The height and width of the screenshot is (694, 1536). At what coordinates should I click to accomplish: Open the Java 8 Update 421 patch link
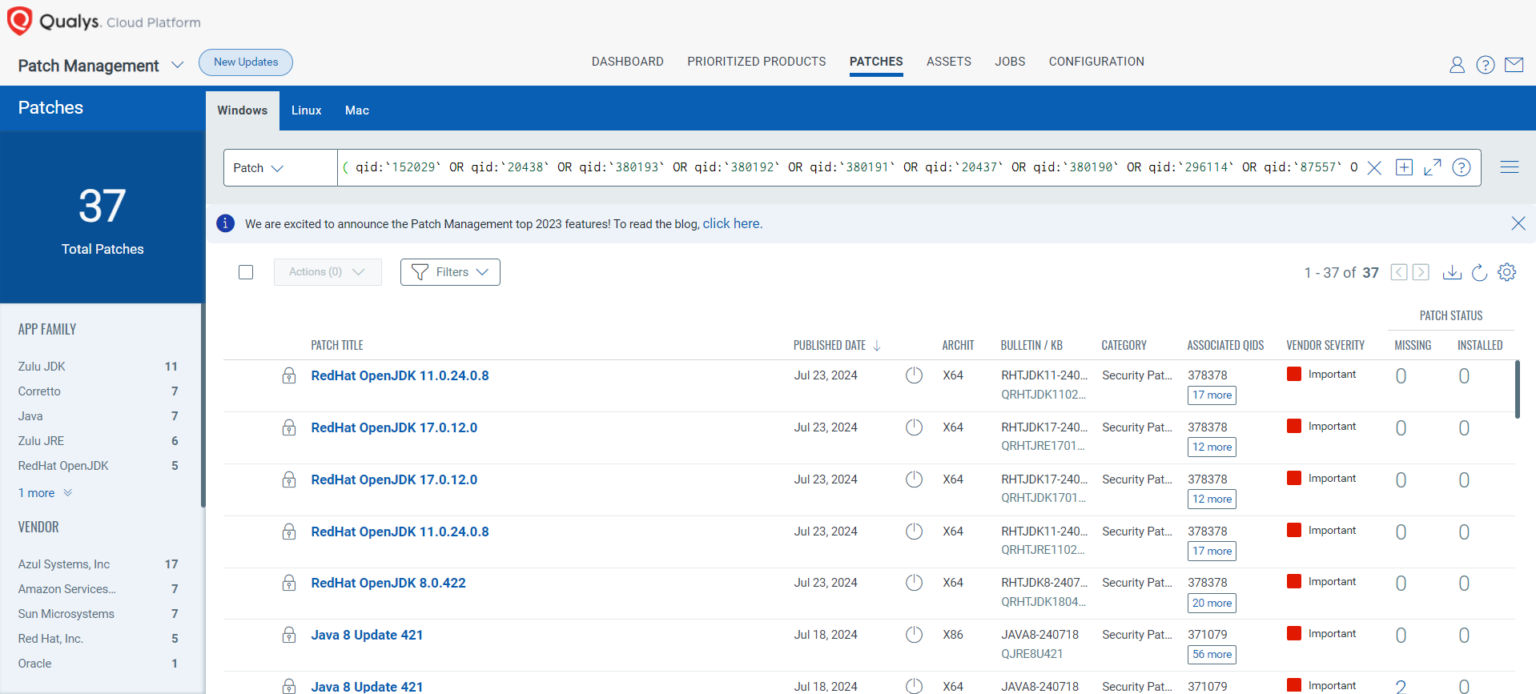click(366, 634)
